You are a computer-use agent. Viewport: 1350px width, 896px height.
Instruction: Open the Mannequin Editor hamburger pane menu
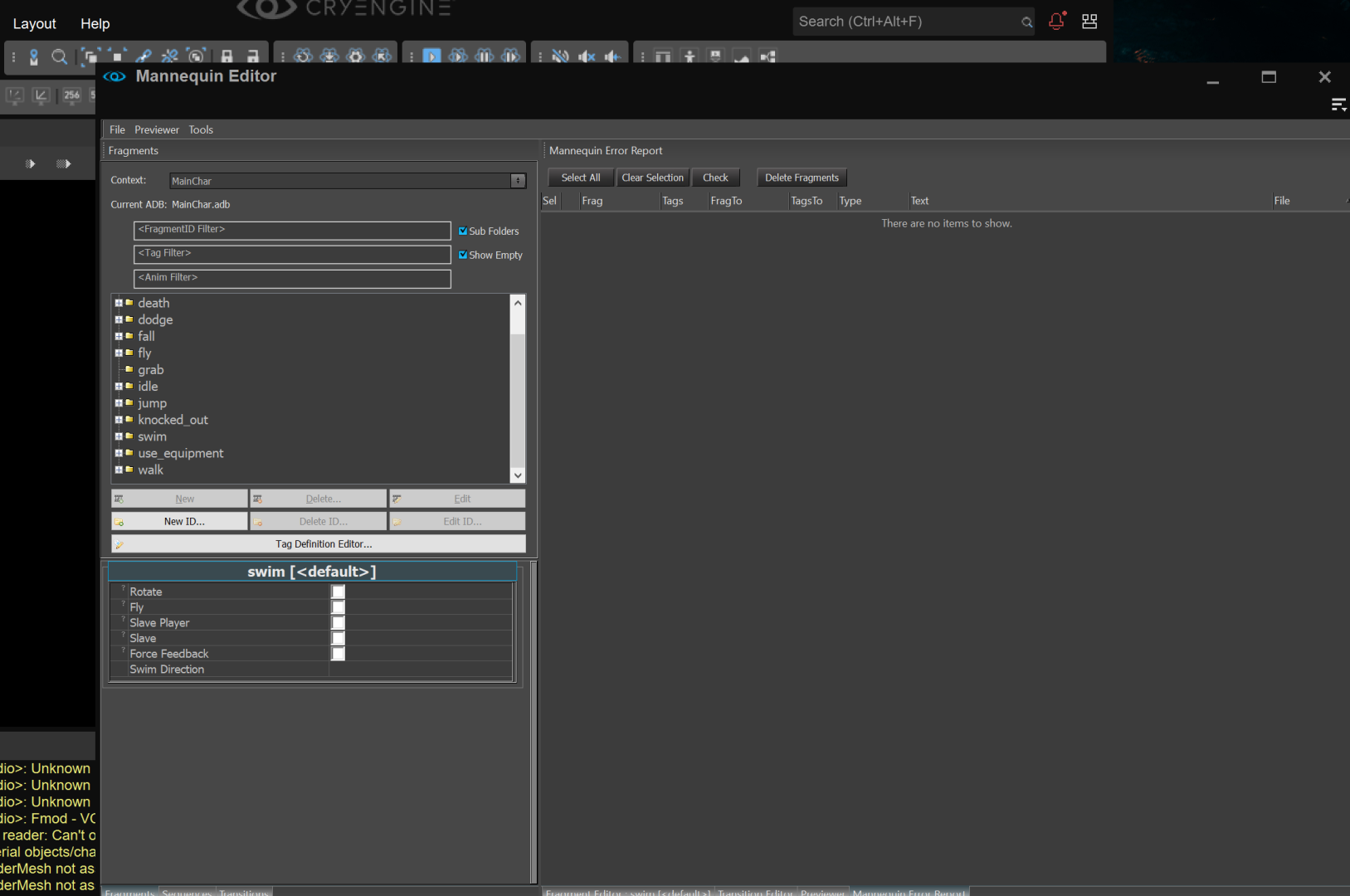click(x=1338, y=105)
